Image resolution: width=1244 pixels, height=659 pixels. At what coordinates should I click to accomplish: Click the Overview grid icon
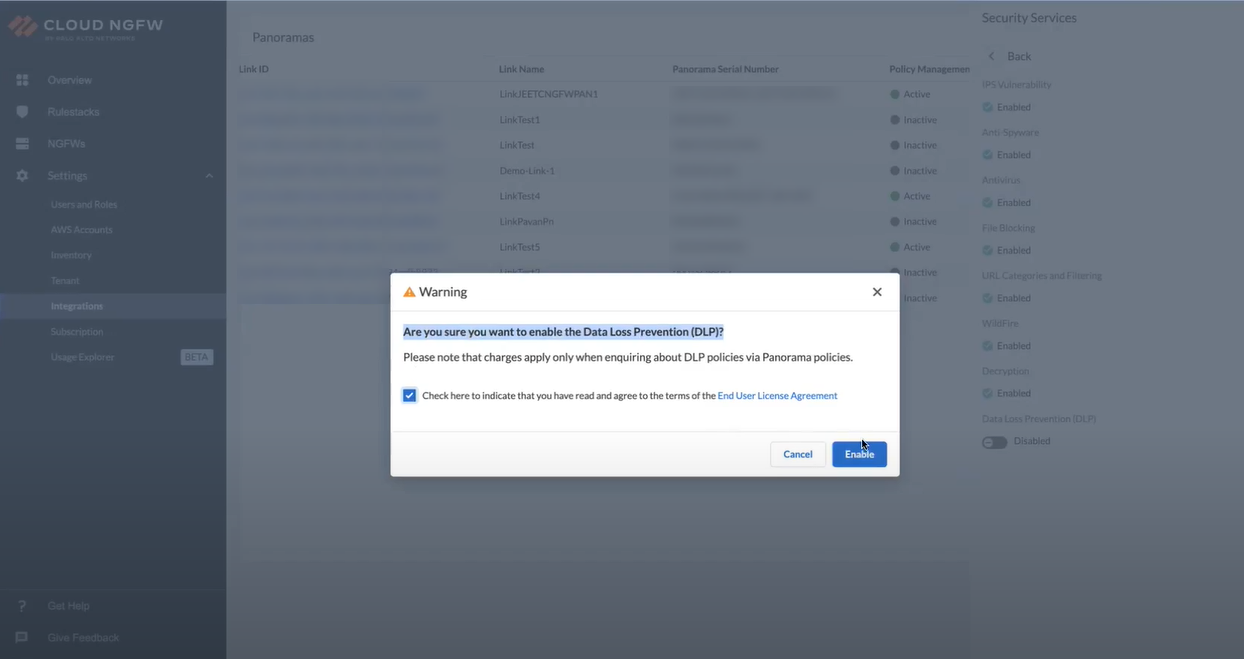pos(22,80)
